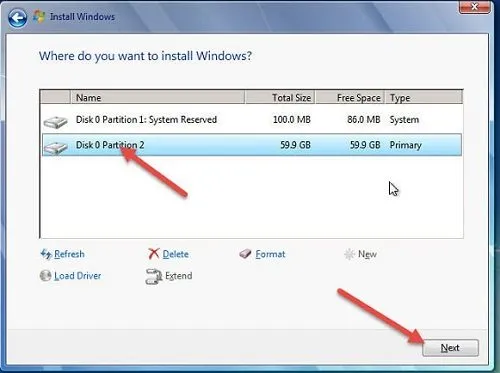Click the Windows flag icon in title bar
The image size is (500, 373).
[x=39, y=17]
